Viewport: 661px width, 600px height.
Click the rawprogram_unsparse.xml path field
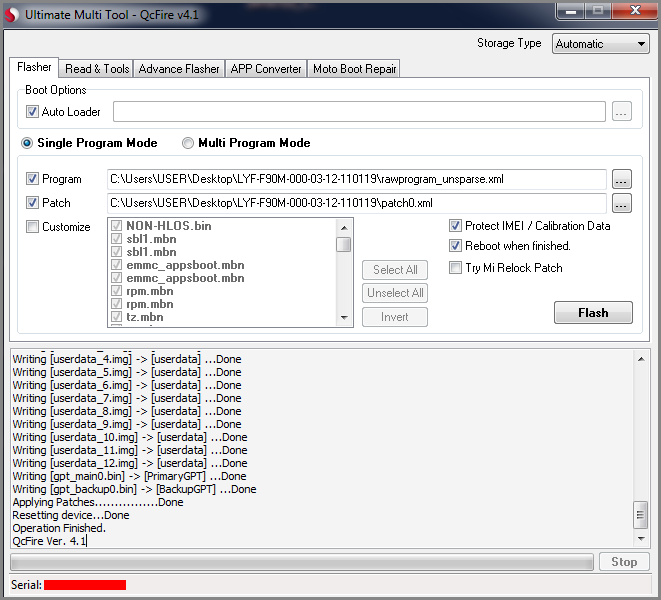(x=356, y=180)
